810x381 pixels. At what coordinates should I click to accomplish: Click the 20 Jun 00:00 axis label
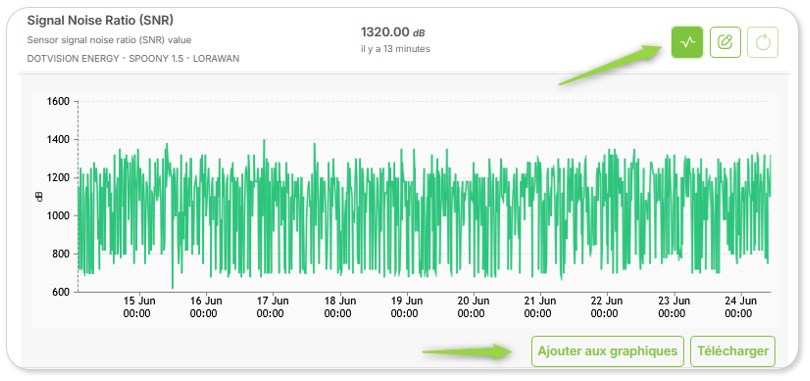[473, 307]
